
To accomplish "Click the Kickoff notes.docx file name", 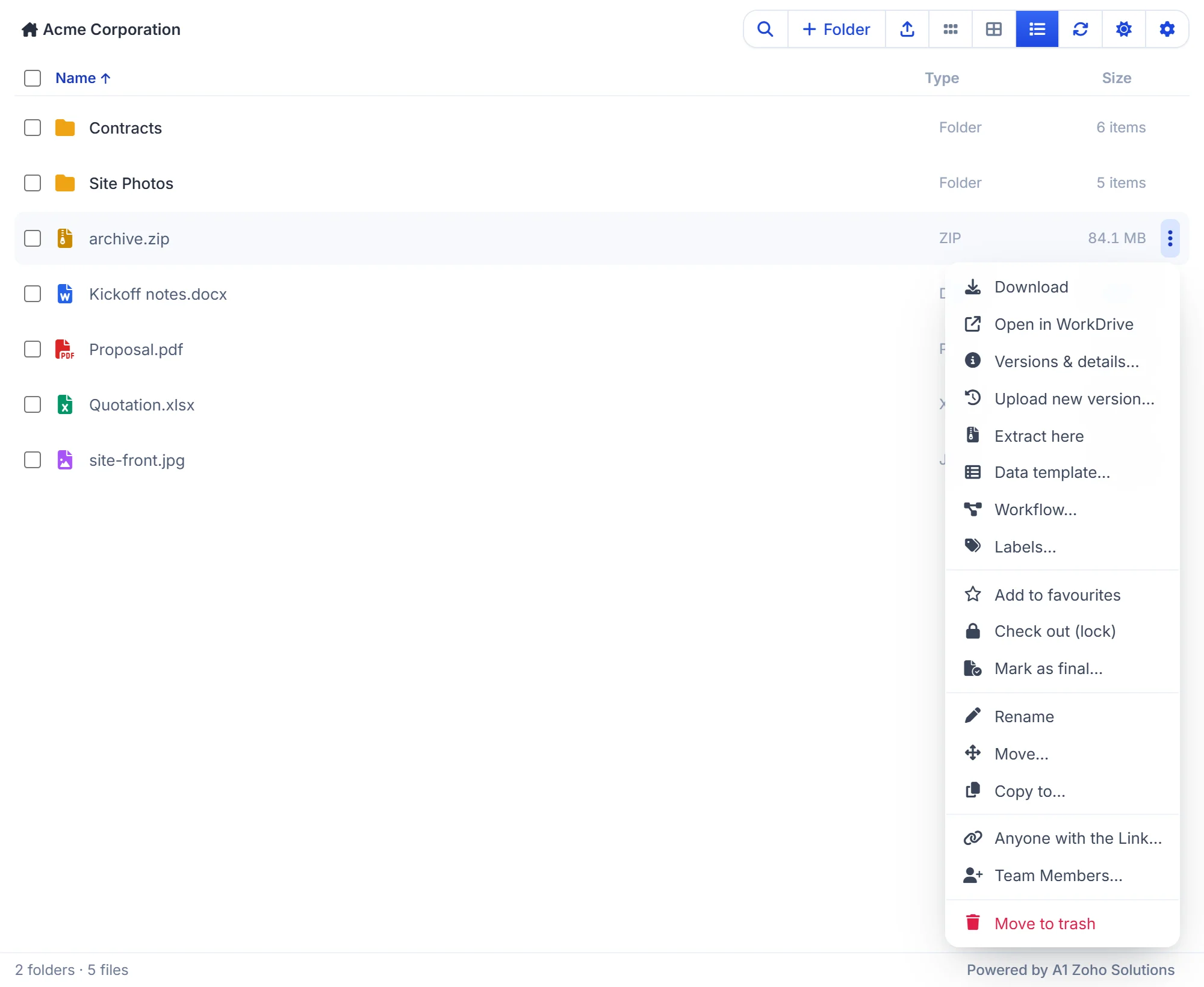I will [158, 294].
